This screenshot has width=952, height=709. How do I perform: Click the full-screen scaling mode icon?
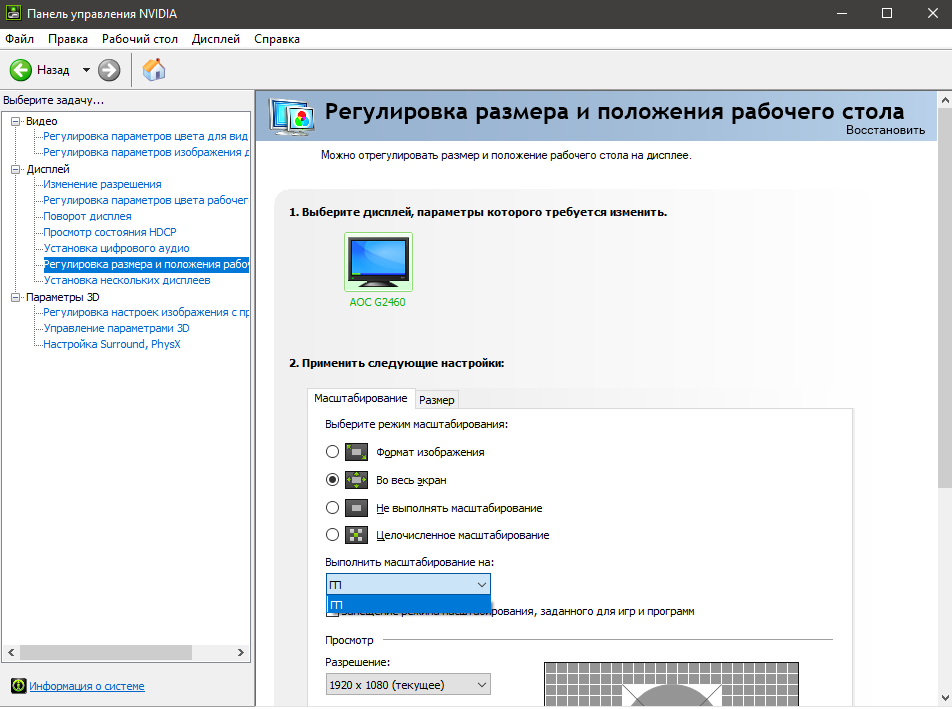point(356,480)
